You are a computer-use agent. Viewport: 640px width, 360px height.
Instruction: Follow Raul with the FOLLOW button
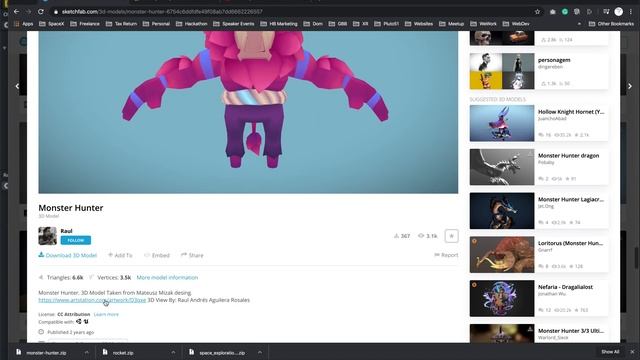coord(76,240)
